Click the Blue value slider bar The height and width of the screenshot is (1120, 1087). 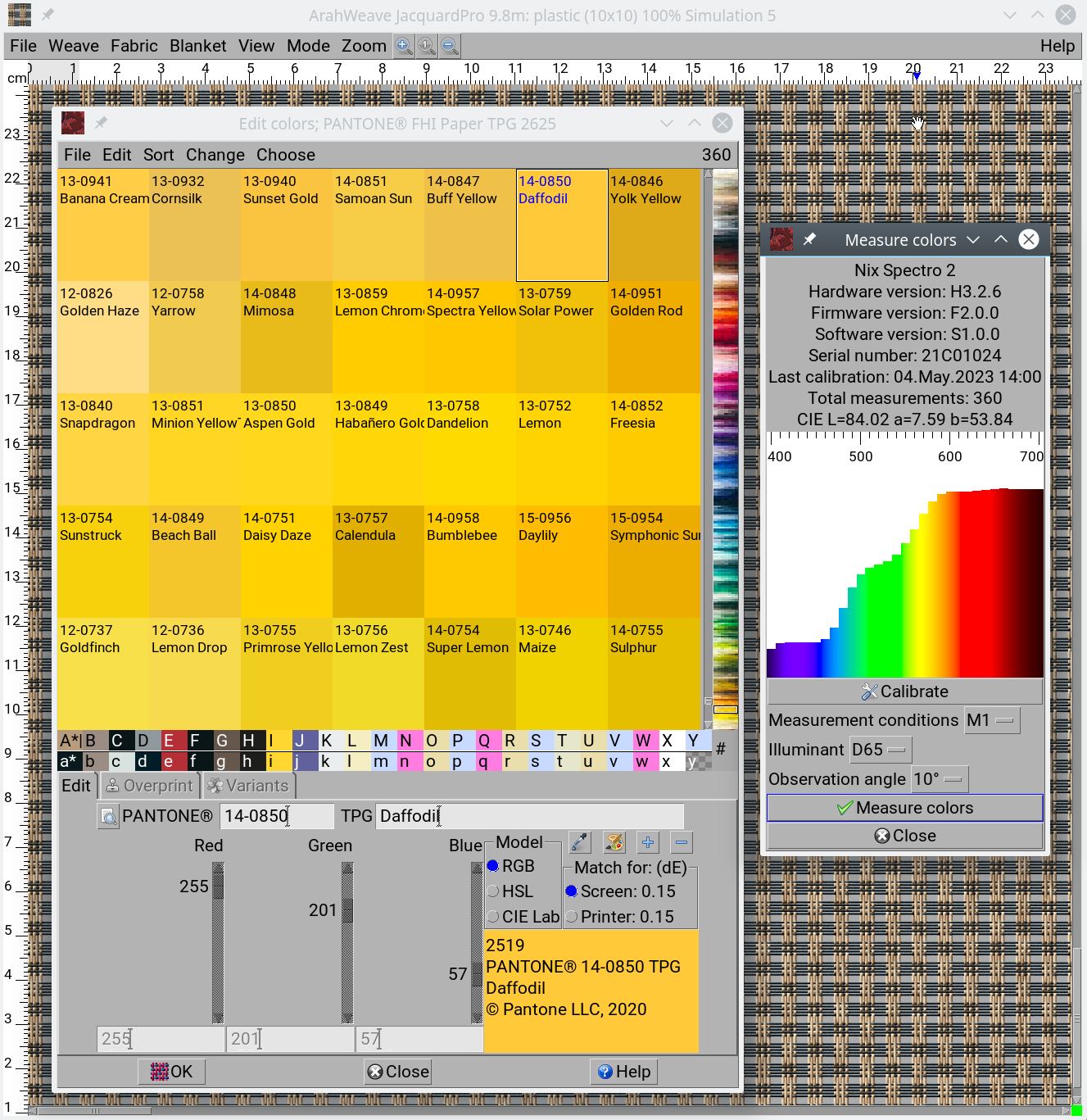click(x=477, y=942)
